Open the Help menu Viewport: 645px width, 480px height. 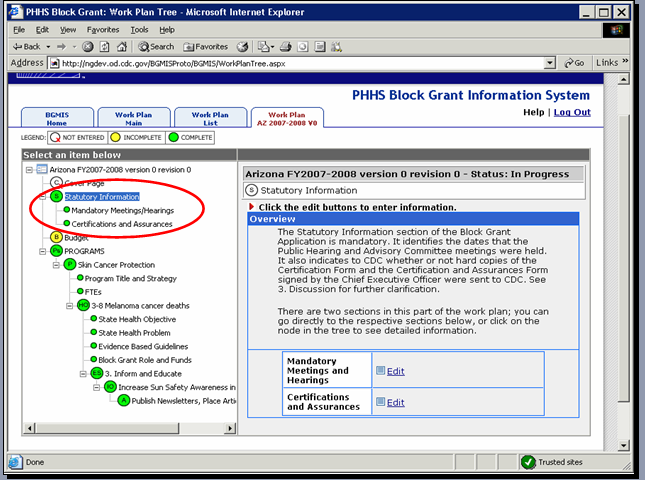coord(167,30)
